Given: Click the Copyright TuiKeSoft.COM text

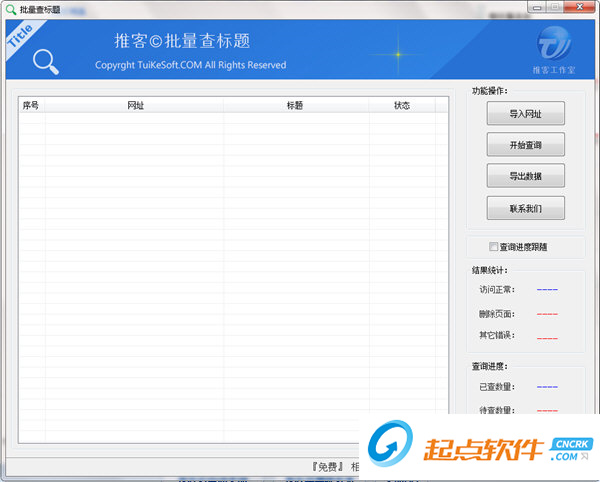Looking at the screenshot, I should tap(191, 65).
